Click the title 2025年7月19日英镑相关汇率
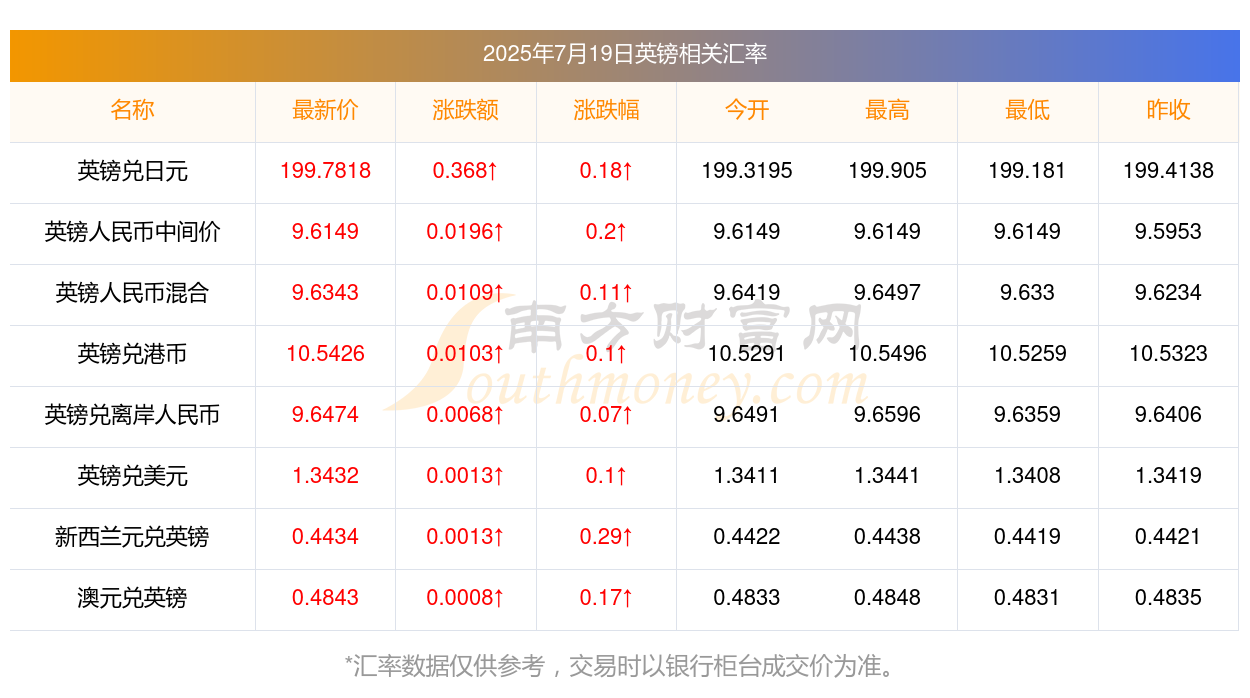The height and width of the screenshot is (698, 1250). pos(625,54)
